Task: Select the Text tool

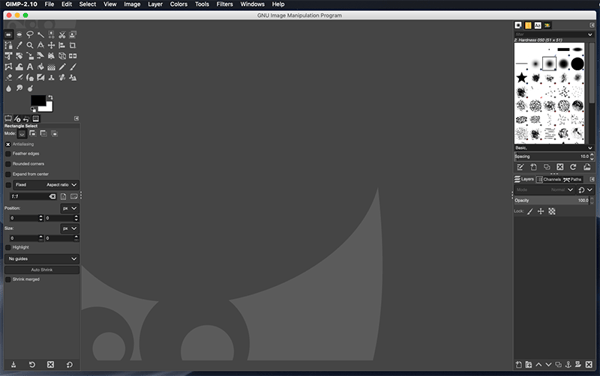Action: [30, 67]
